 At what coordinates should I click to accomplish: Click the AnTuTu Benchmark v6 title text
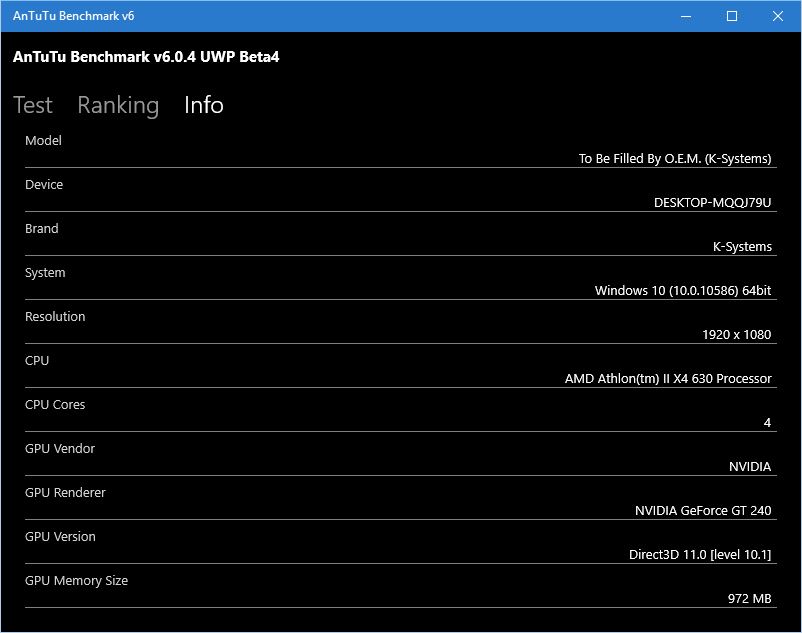coord(74,16)
